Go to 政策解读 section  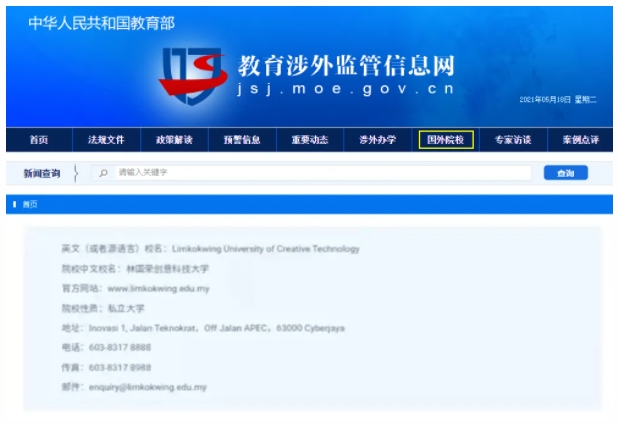[174, 140]
